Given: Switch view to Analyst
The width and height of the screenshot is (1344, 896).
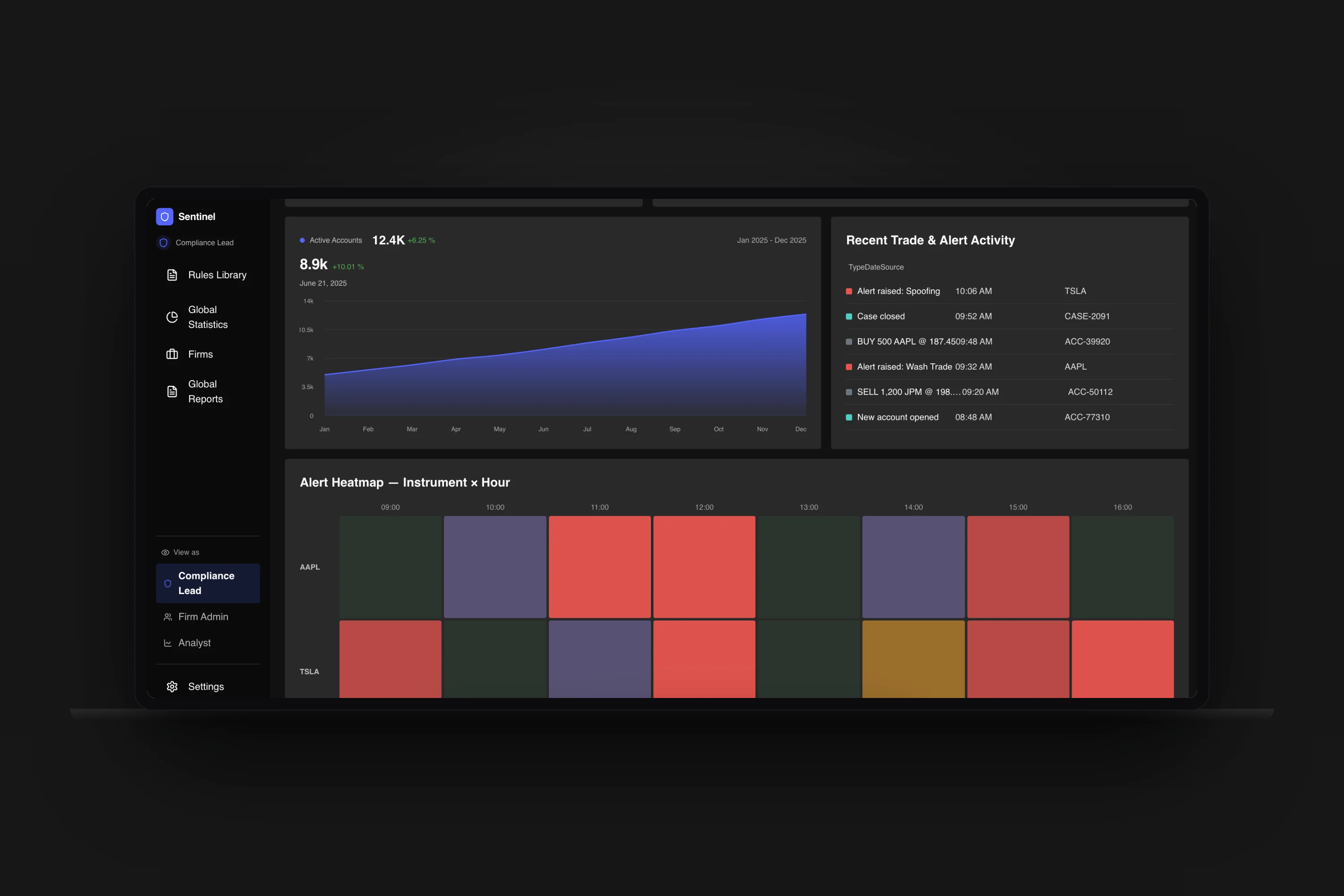Looking at the screenshot, I should point(208,643).
